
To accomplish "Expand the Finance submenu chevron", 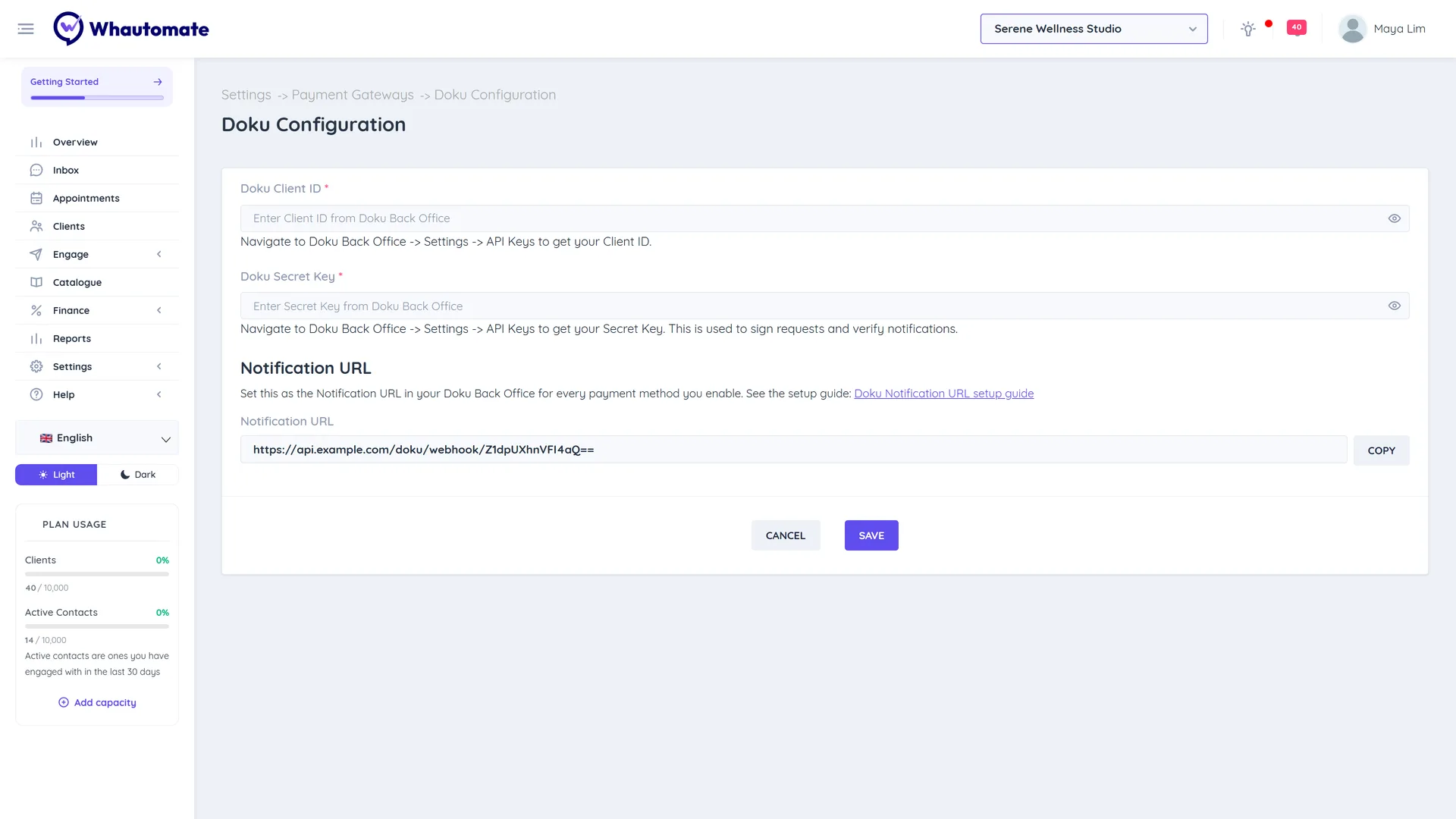I will 159,311.
